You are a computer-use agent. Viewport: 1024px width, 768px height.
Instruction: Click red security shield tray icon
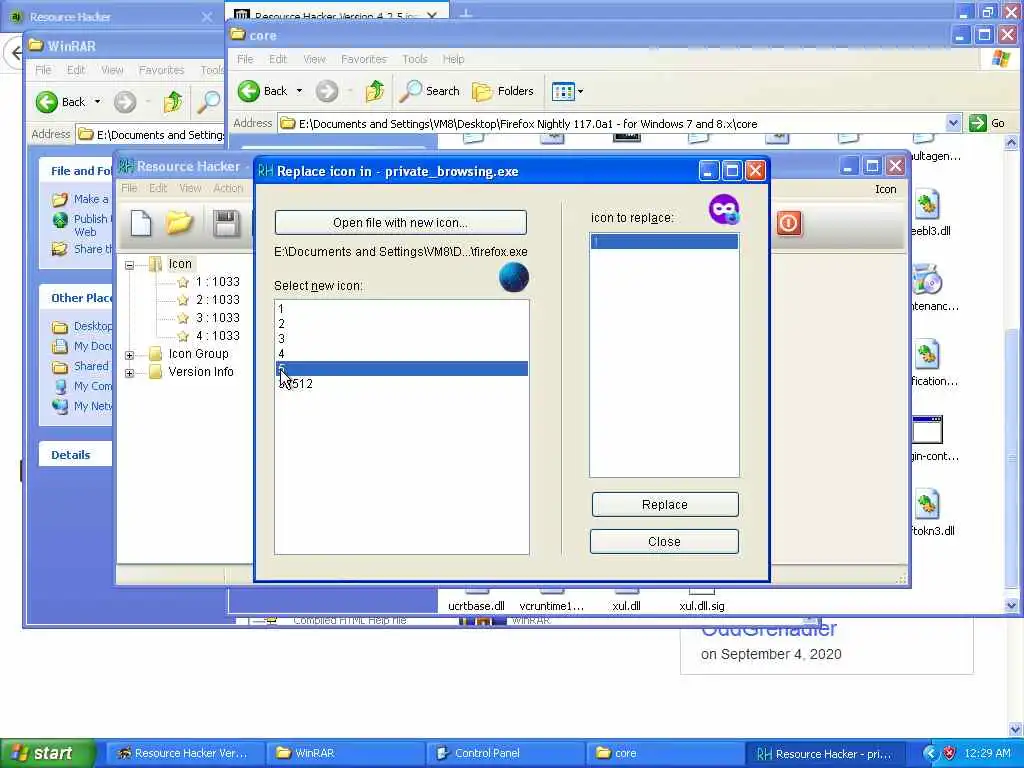point(950,753)
